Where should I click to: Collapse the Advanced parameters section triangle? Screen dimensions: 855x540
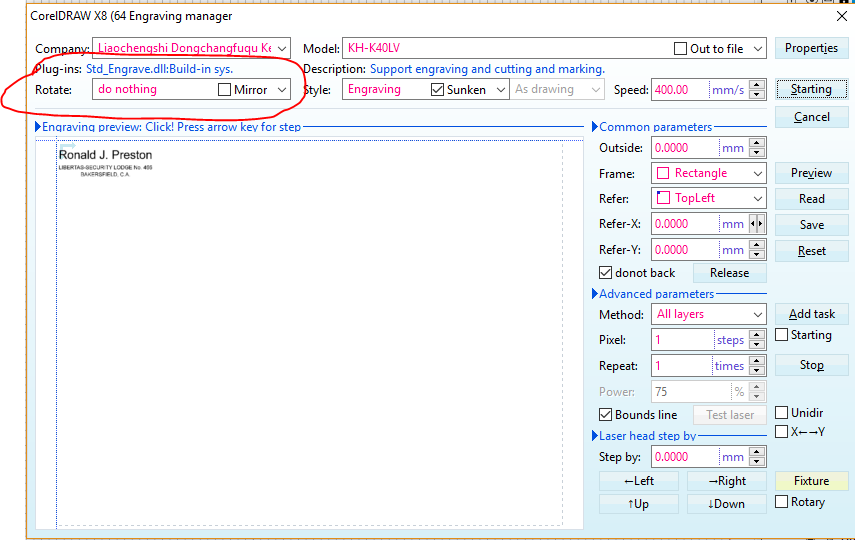click(595, 294)
